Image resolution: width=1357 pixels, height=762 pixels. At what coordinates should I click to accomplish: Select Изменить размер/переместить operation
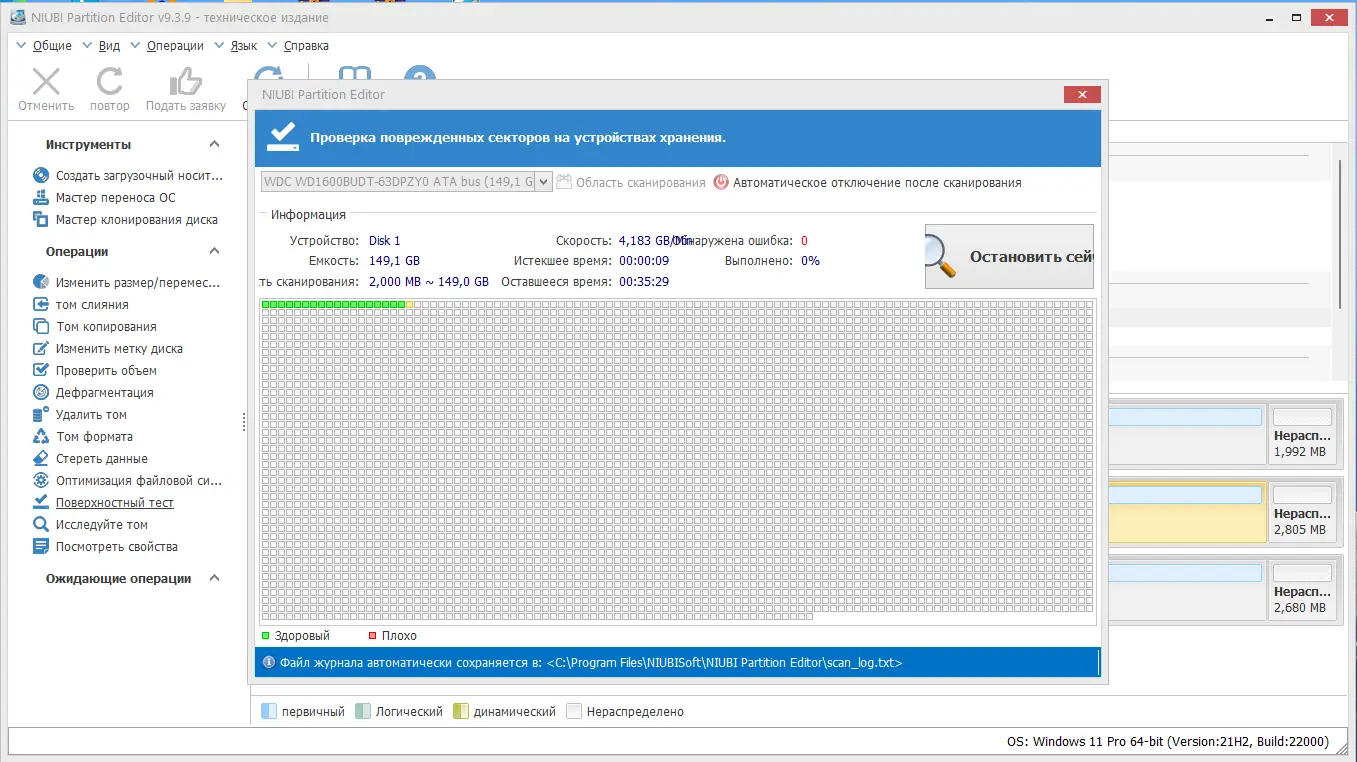click(x=126, y=282)
